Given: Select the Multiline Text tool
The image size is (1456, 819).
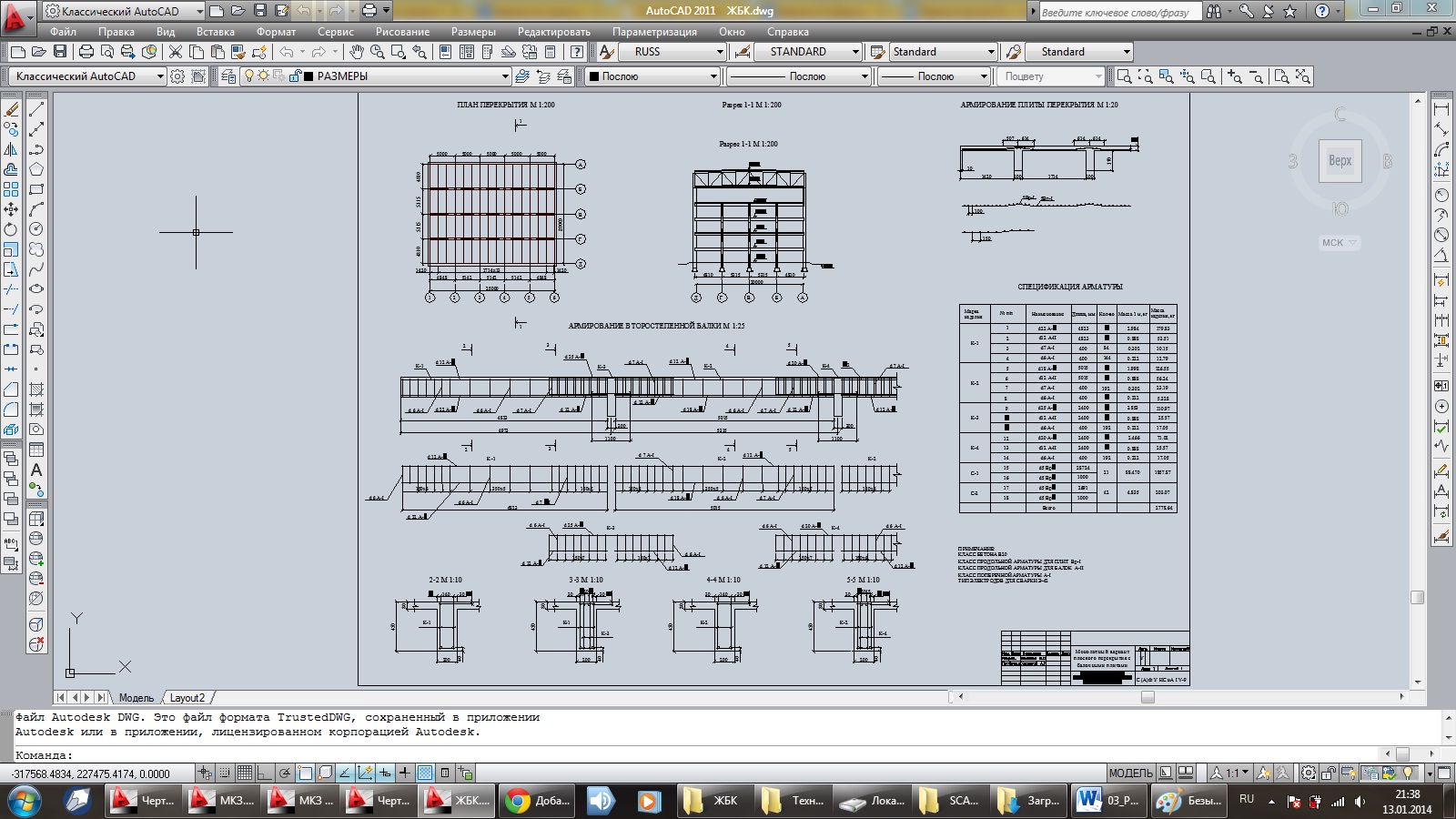Looking at the screenshot, I should point(36,470).
